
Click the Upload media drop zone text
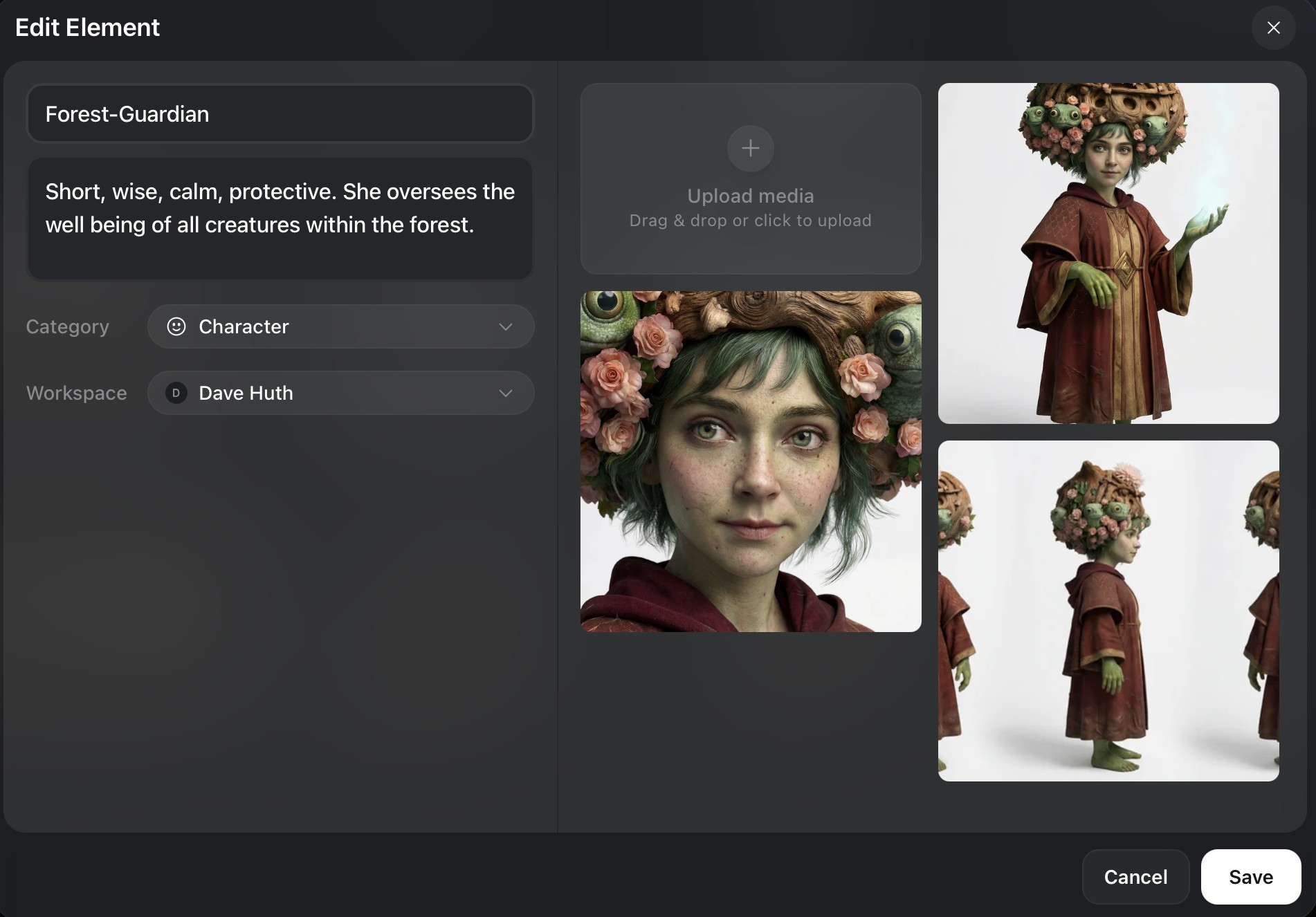750,196
